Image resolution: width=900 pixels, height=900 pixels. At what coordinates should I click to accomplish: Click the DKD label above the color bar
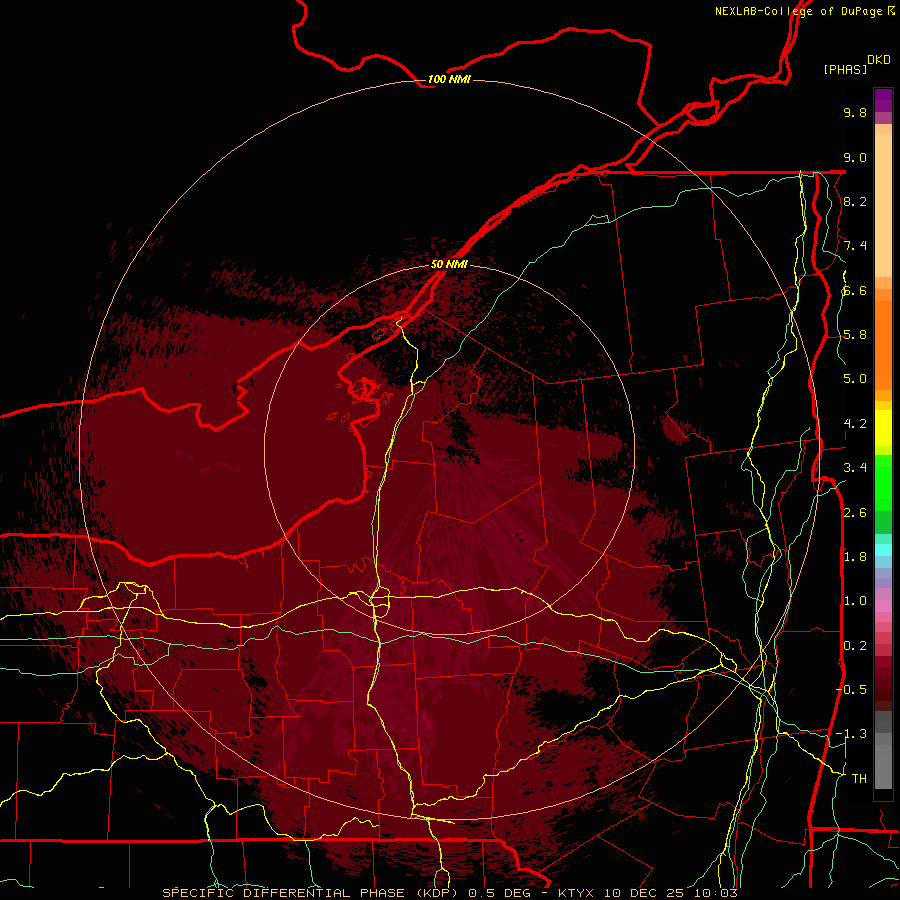(879, 60)
